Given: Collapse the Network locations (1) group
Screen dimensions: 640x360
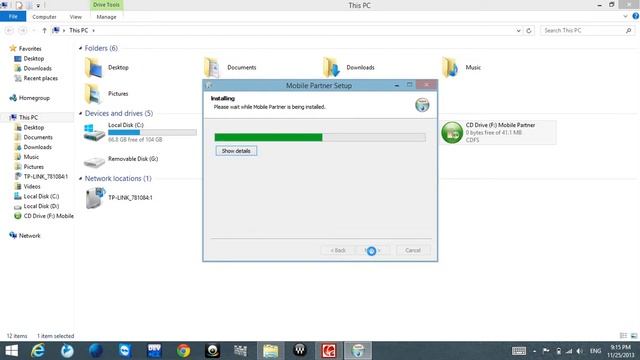Looking at the screenshot, I should pos(80,178).
